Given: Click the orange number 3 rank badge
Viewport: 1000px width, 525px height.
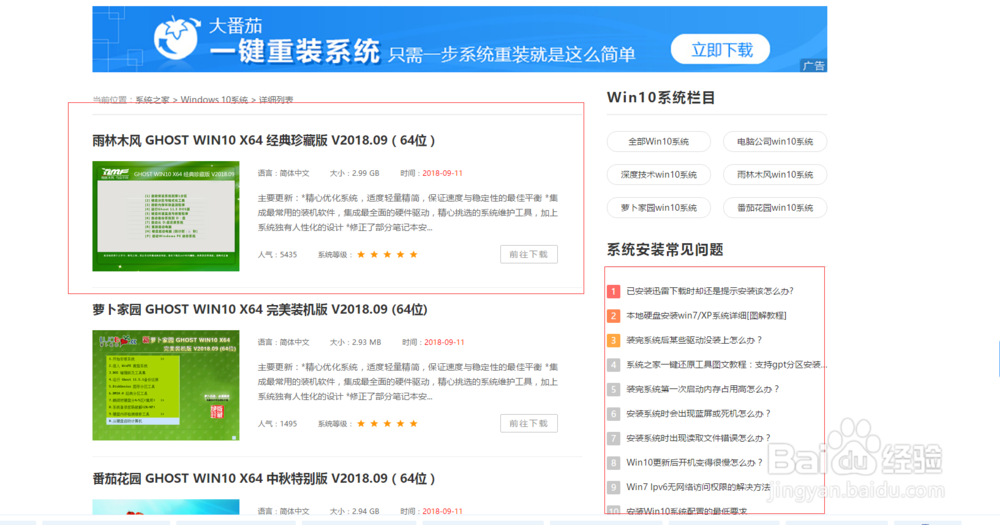Looking at the screenshot, I should click(x=614, y=341).
